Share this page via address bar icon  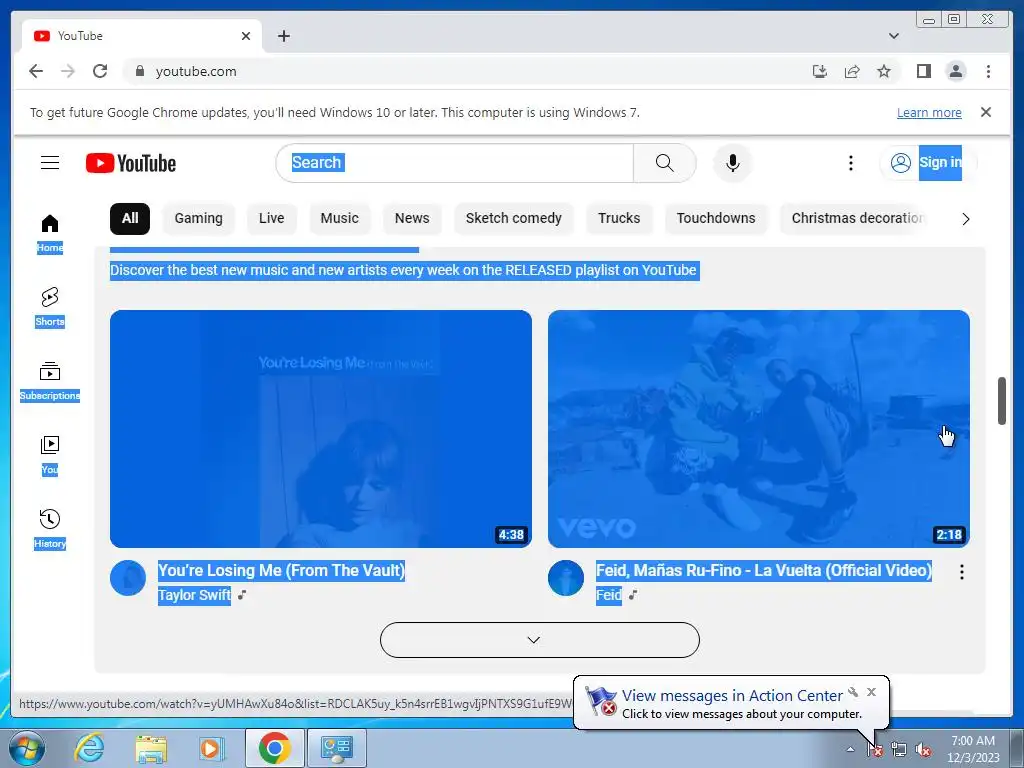click(x=852, y=71)
